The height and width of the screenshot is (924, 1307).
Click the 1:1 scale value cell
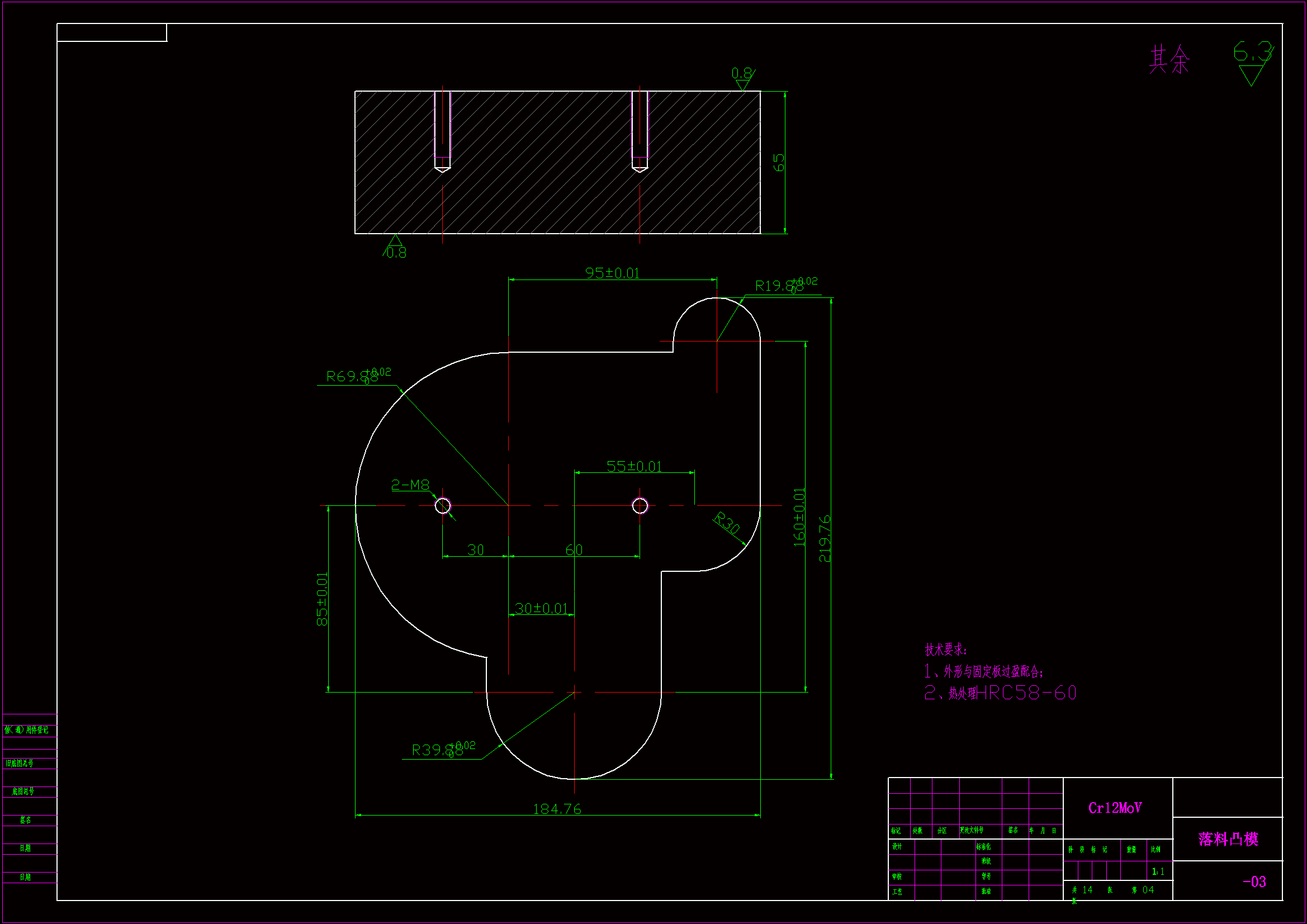coord(1158,871)
